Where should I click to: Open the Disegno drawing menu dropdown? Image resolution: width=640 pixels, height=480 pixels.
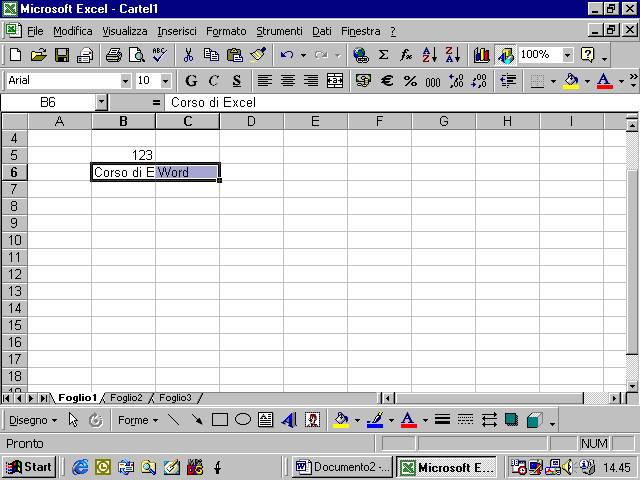tap(33, 420)
